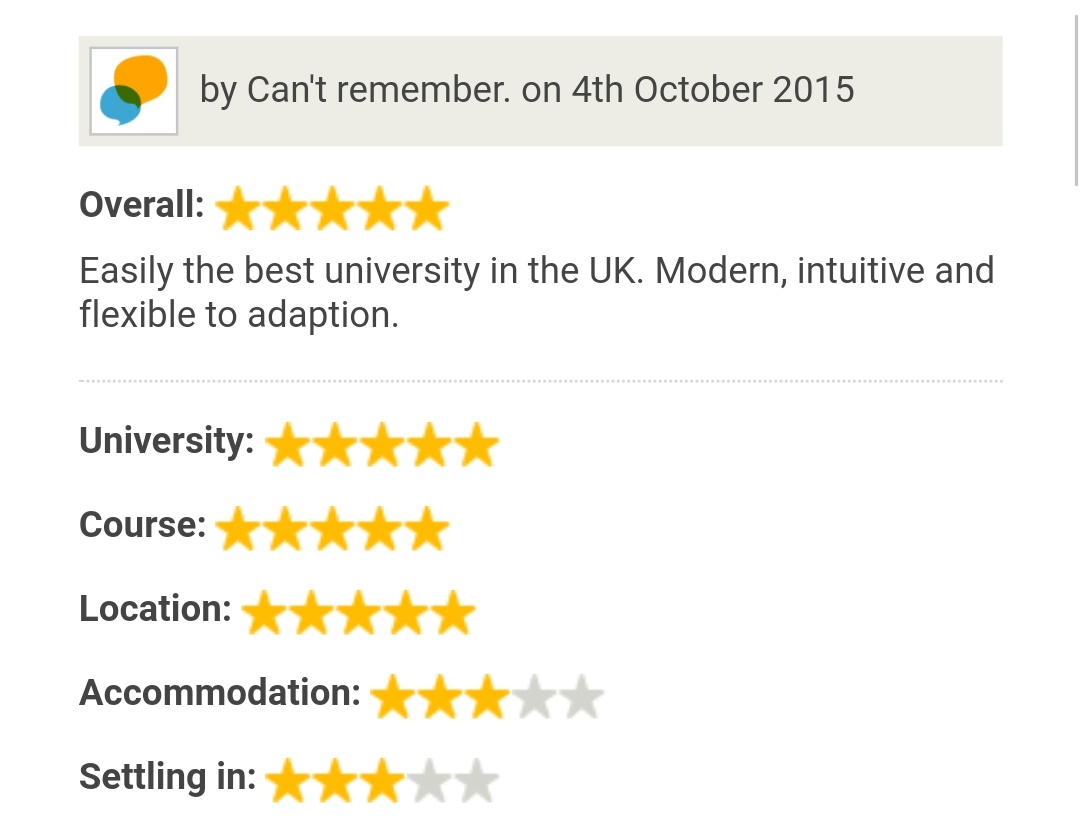Image resolution: width=1080 pixels, height=839 pixels.
Task: Click the Settling in label
Action: (167, 777)
